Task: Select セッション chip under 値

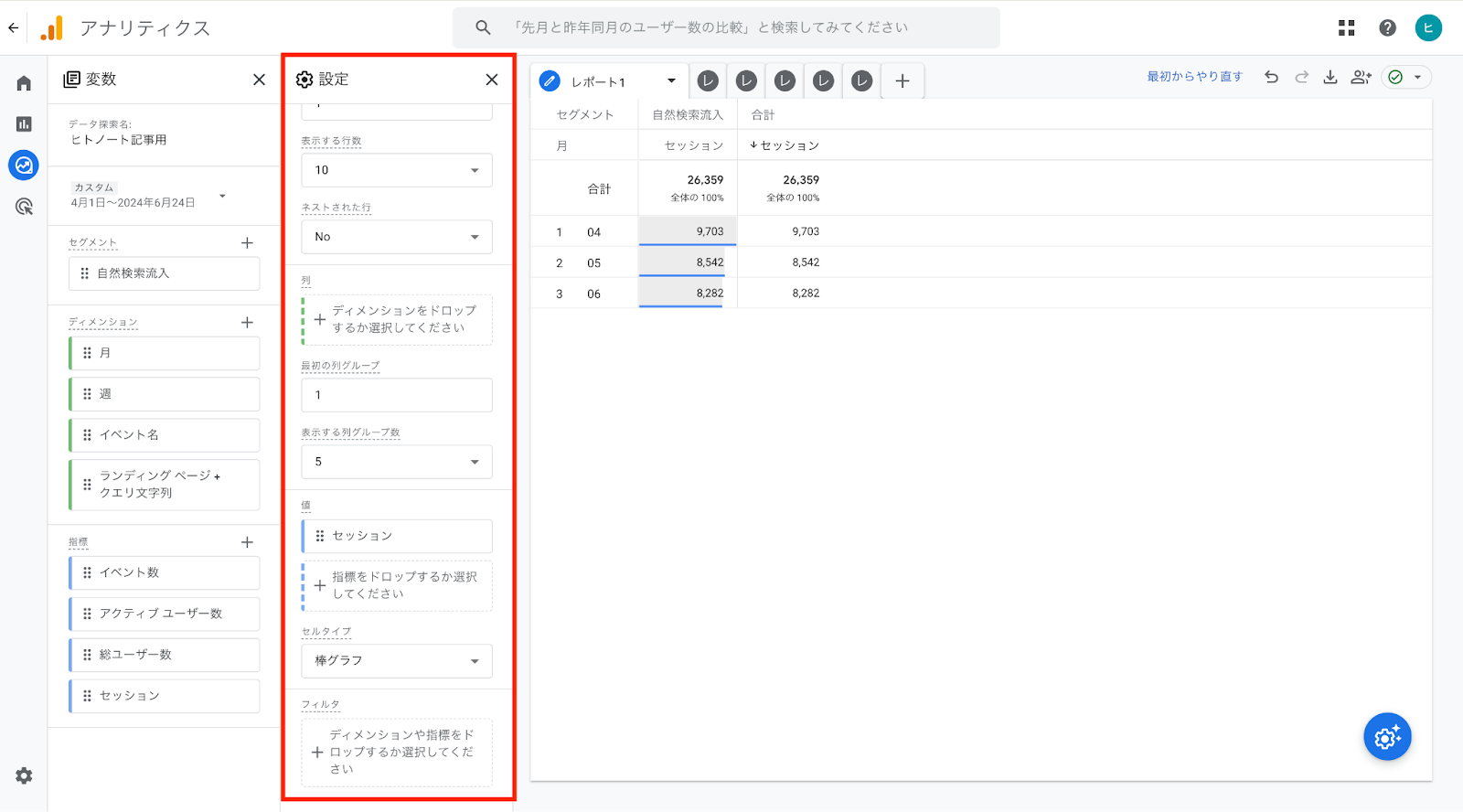Action: click(397, 536)
